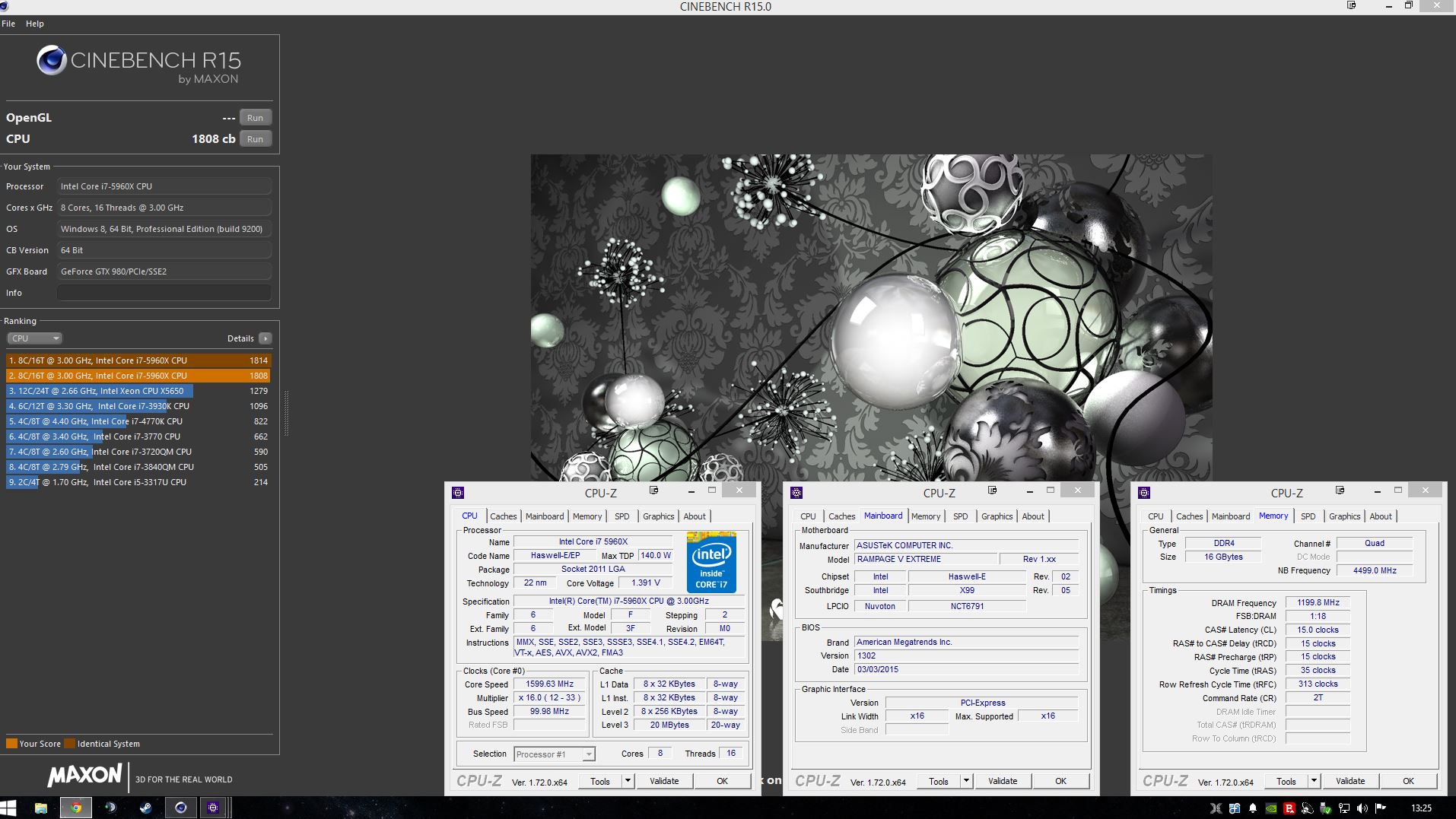Select Intel Core i5-3317U ranking row
Viewport: 1456px width, 819px height.
[x=138, y=482]
